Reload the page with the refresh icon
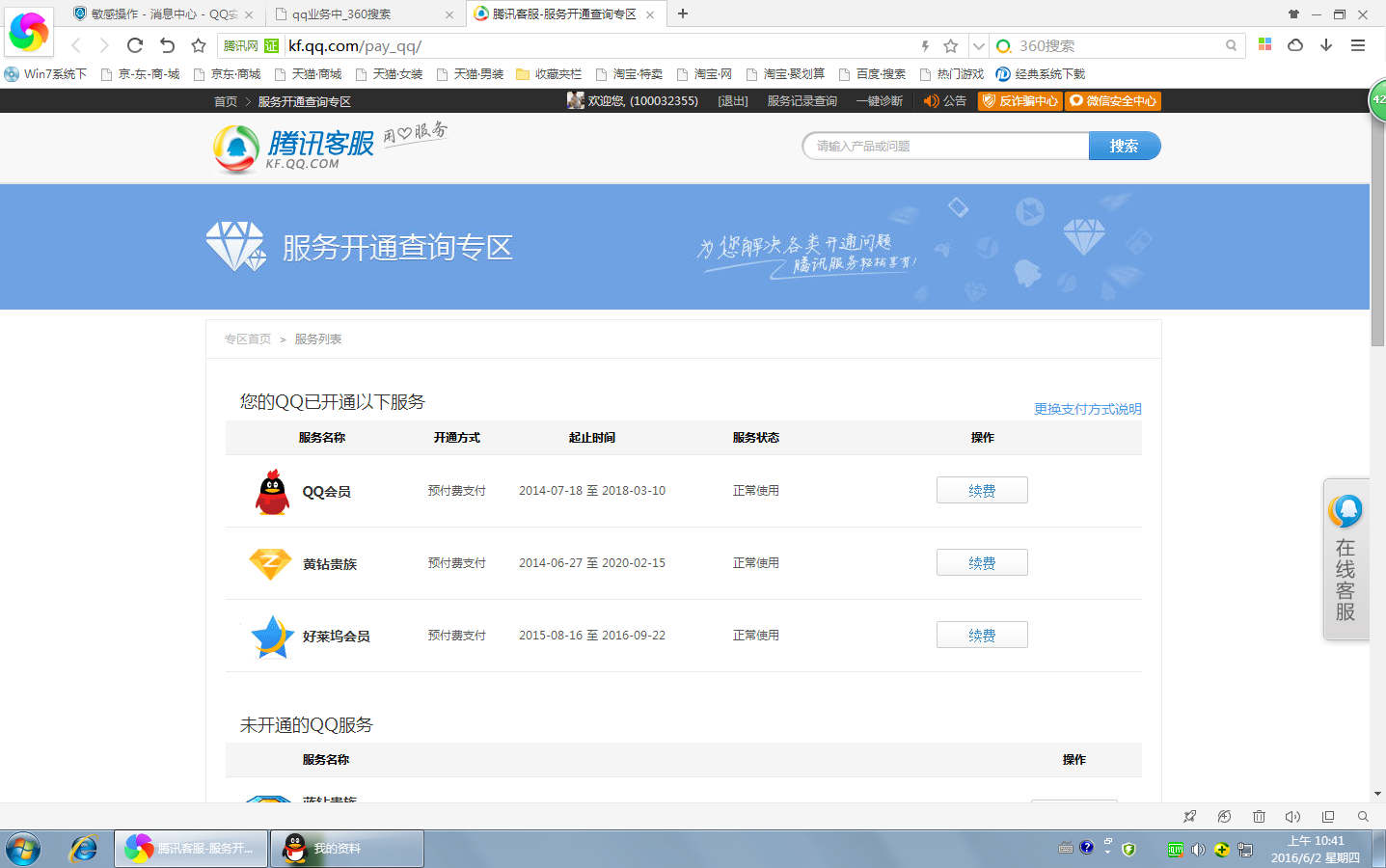The height and width of the screenshot is (868, 1386). click(135, 45)
